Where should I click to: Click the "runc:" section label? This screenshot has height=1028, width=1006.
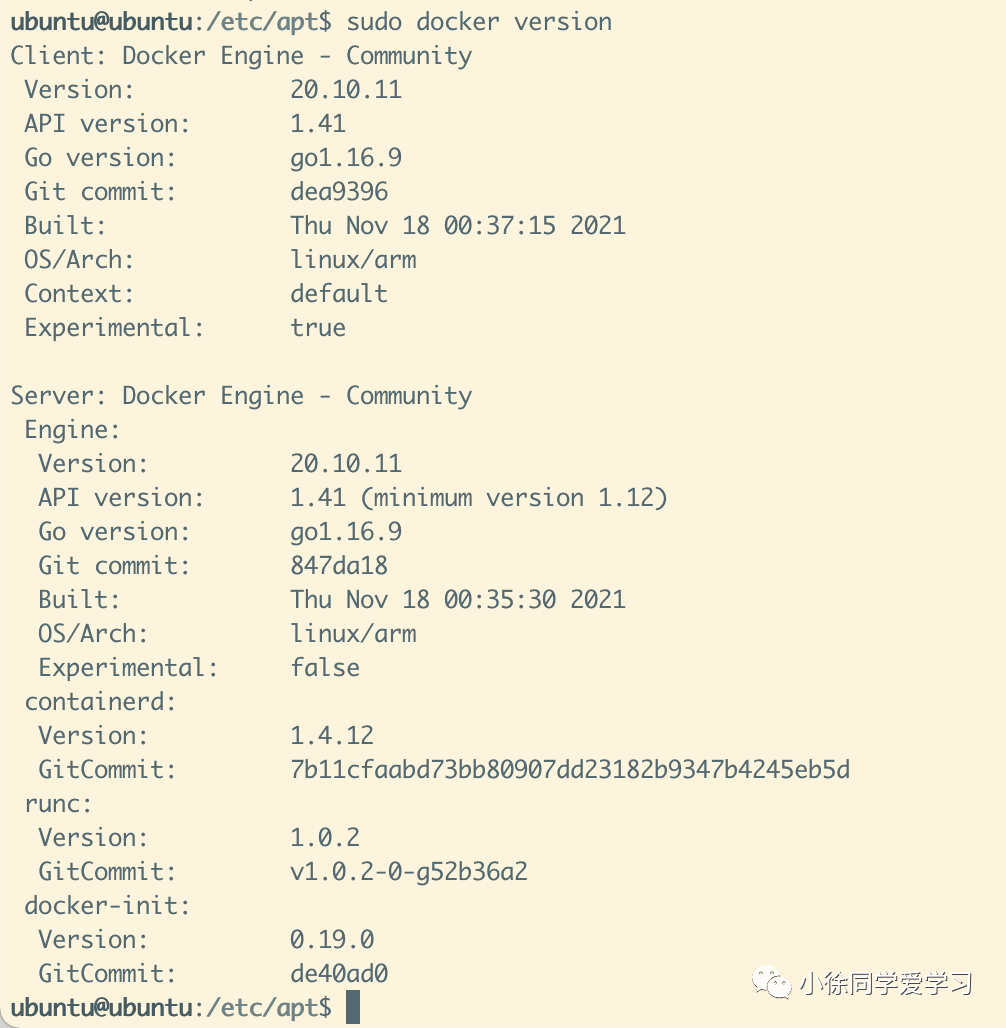(58, 803)
